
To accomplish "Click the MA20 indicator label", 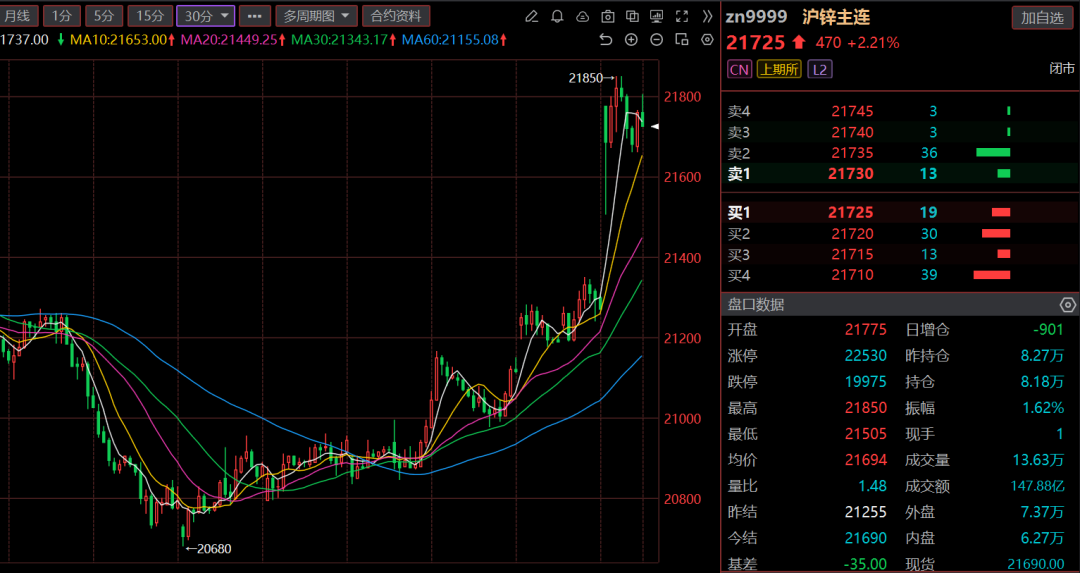I will pyautogui.click(x=233, y=40).
